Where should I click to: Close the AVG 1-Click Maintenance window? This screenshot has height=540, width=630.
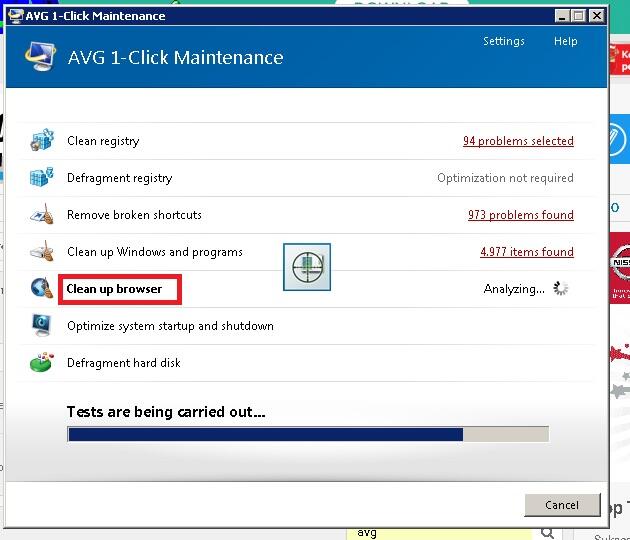click(597, 16)
